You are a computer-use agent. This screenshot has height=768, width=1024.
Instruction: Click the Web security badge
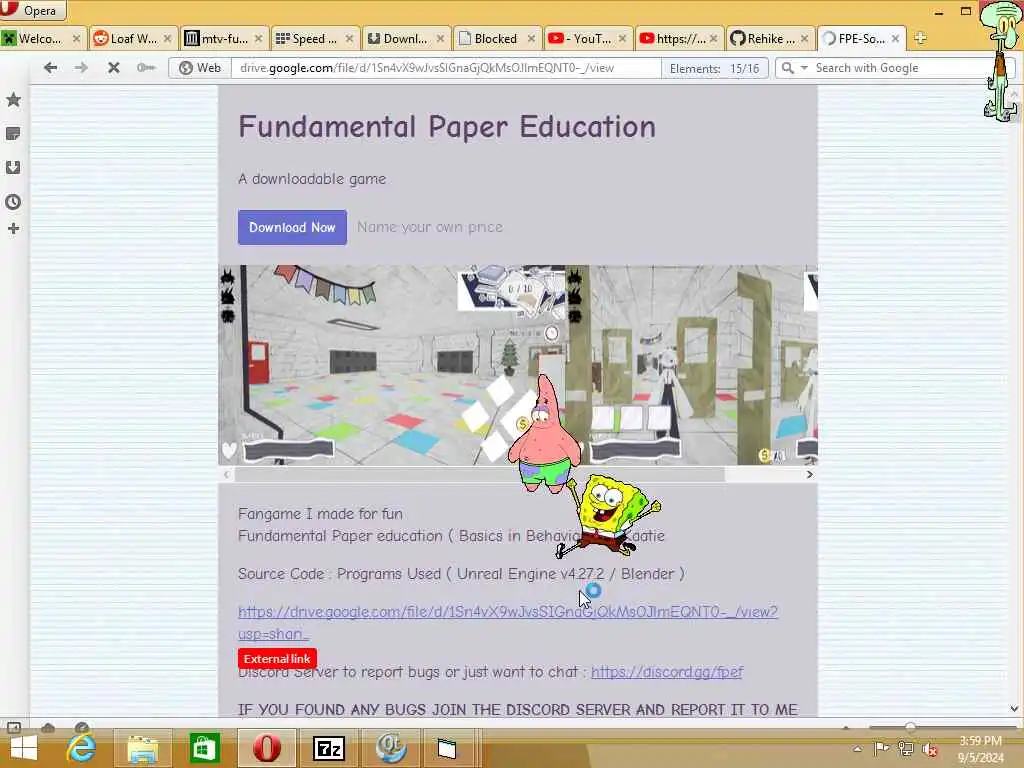click(x=200, y=68)
